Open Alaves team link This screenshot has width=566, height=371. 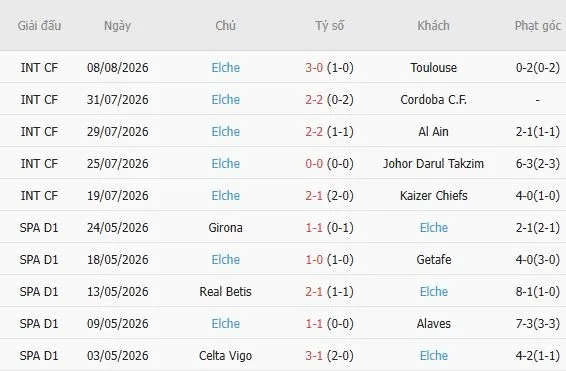[x=434, y=324]
